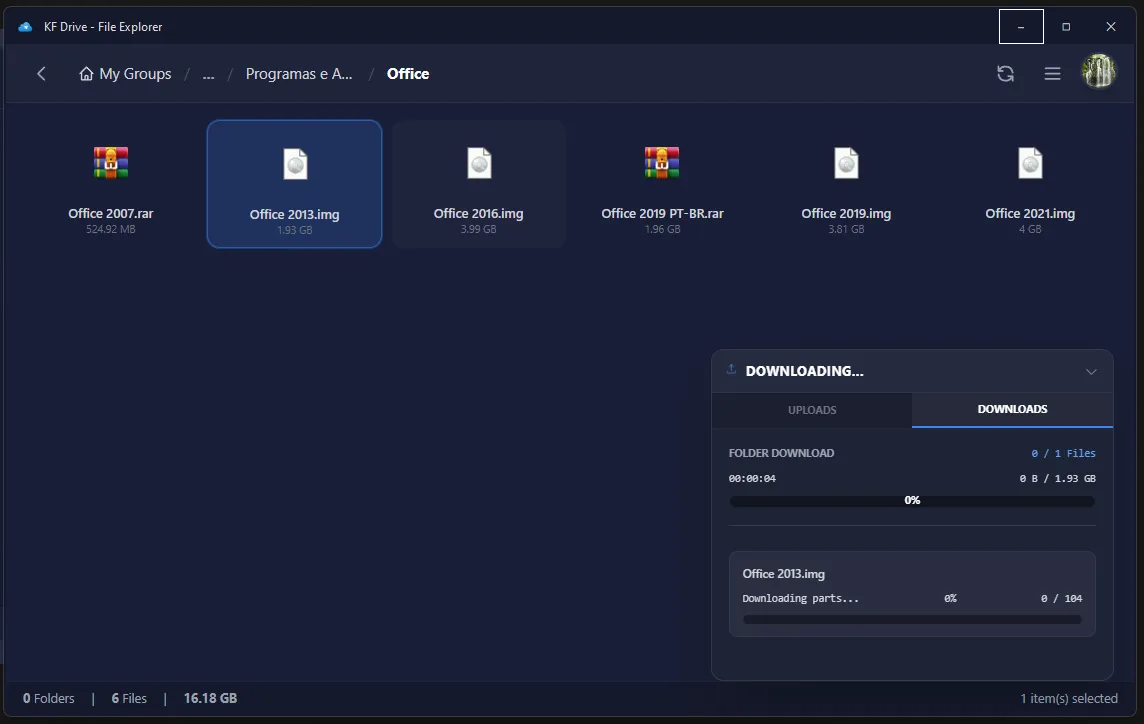The width and height of the screenshot is (1144, 724).
Task: Click the KF Drive cloud app icon
Action: pos(26,27)
